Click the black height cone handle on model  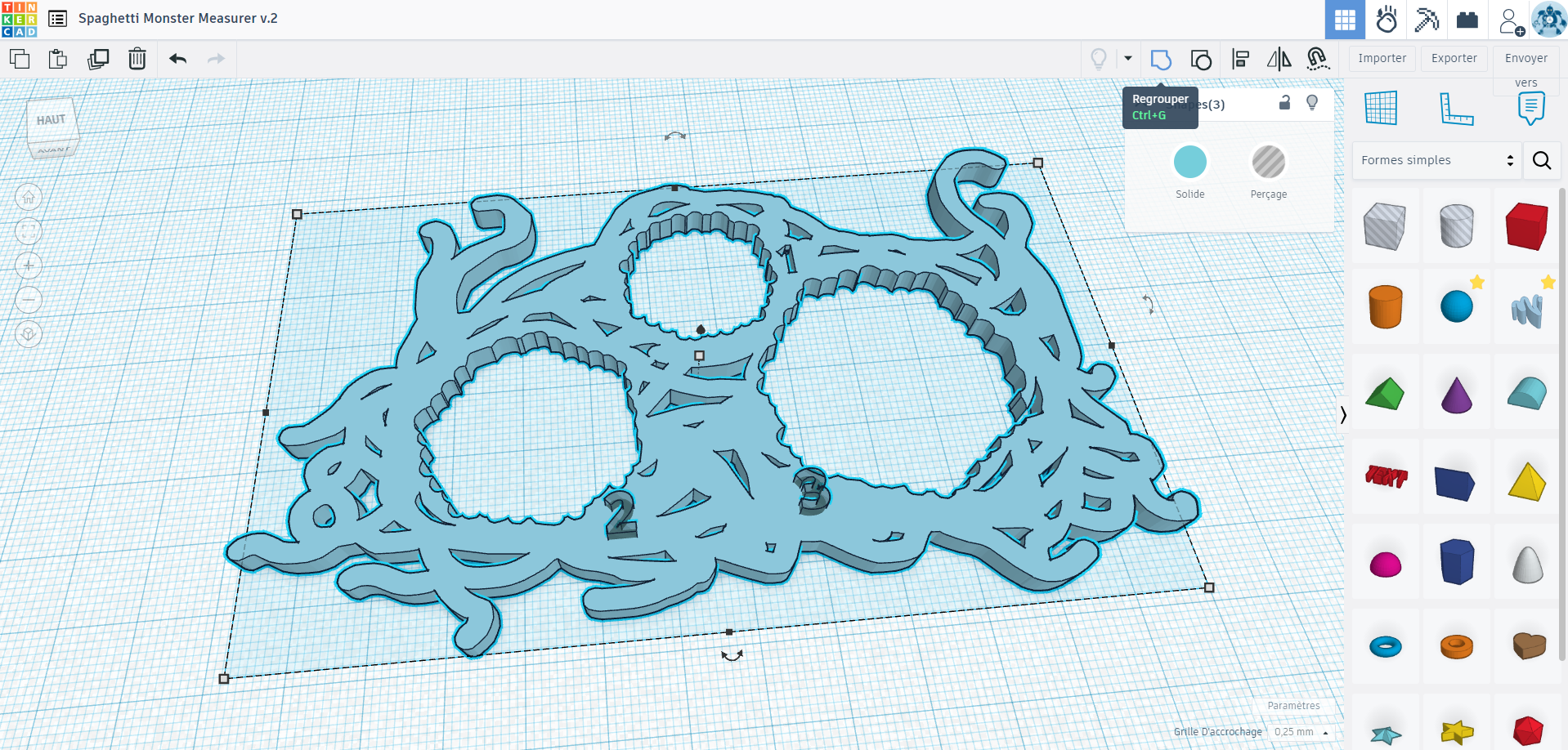(x=701, y=329)
